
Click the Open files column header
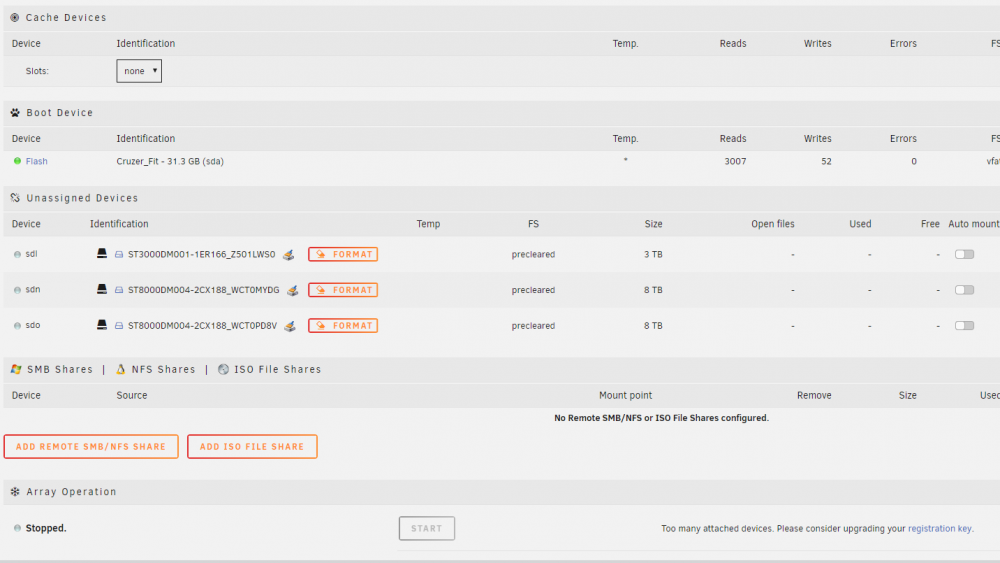click(773, 224)
